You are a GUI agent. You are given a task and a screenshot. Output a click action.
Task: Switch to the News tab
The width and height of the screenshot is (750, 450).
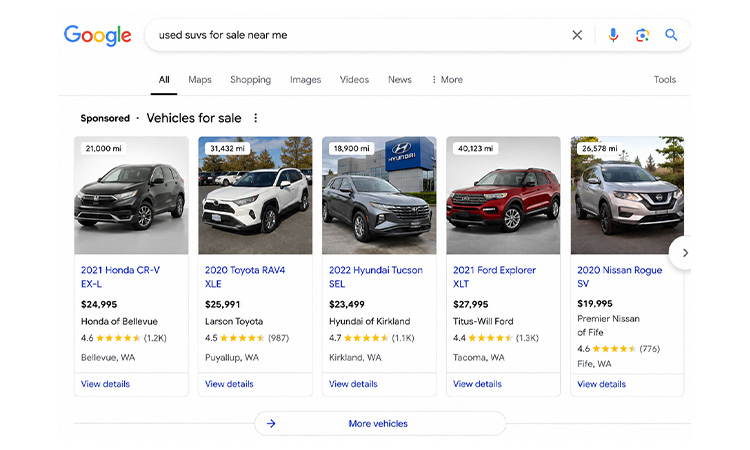[400, 79]
